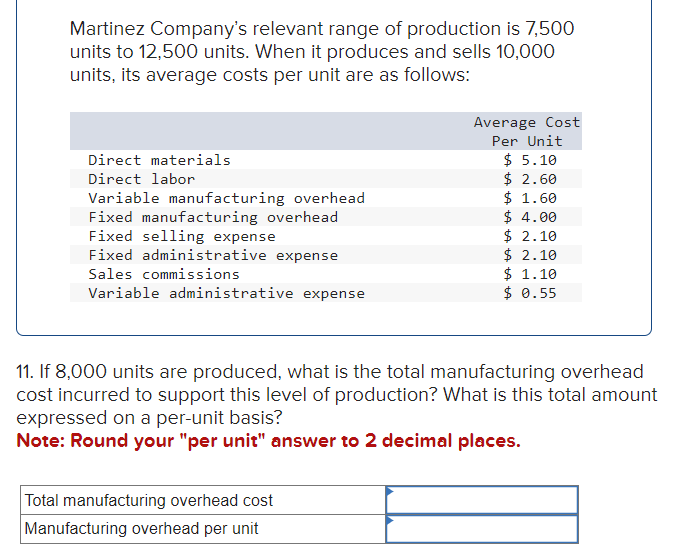This screenshot has width=682, height=557.
Task: Click the 'Direct materials' table row label
Action: 159,160
